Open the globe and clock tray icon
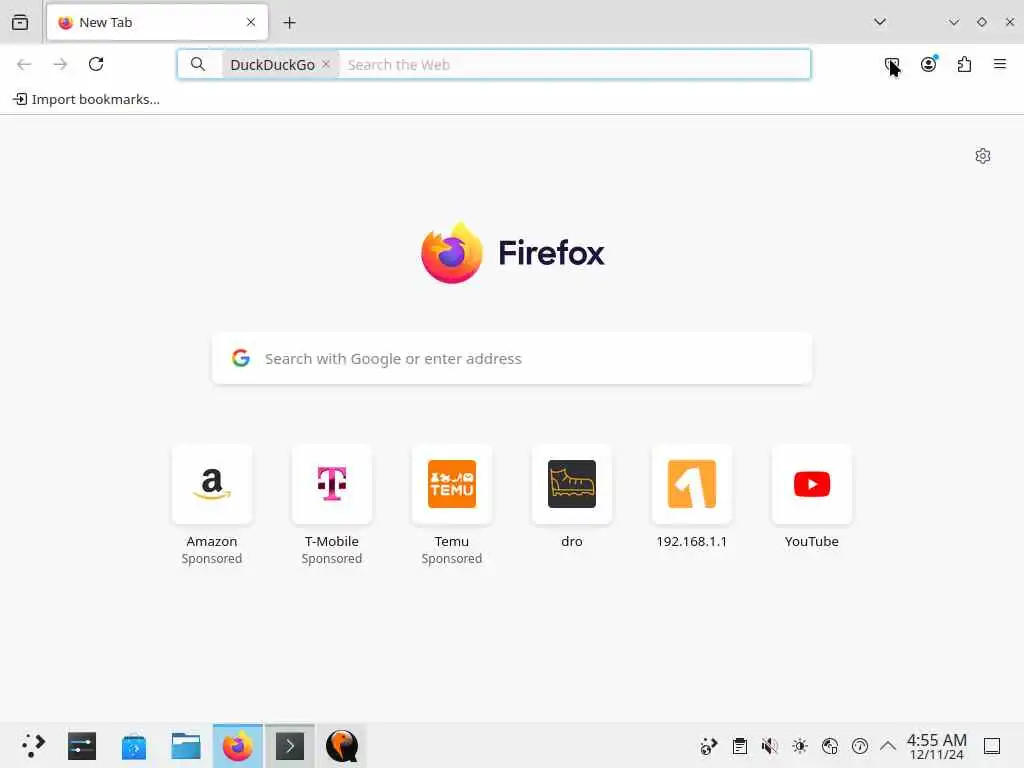 (x=830, y=746)
